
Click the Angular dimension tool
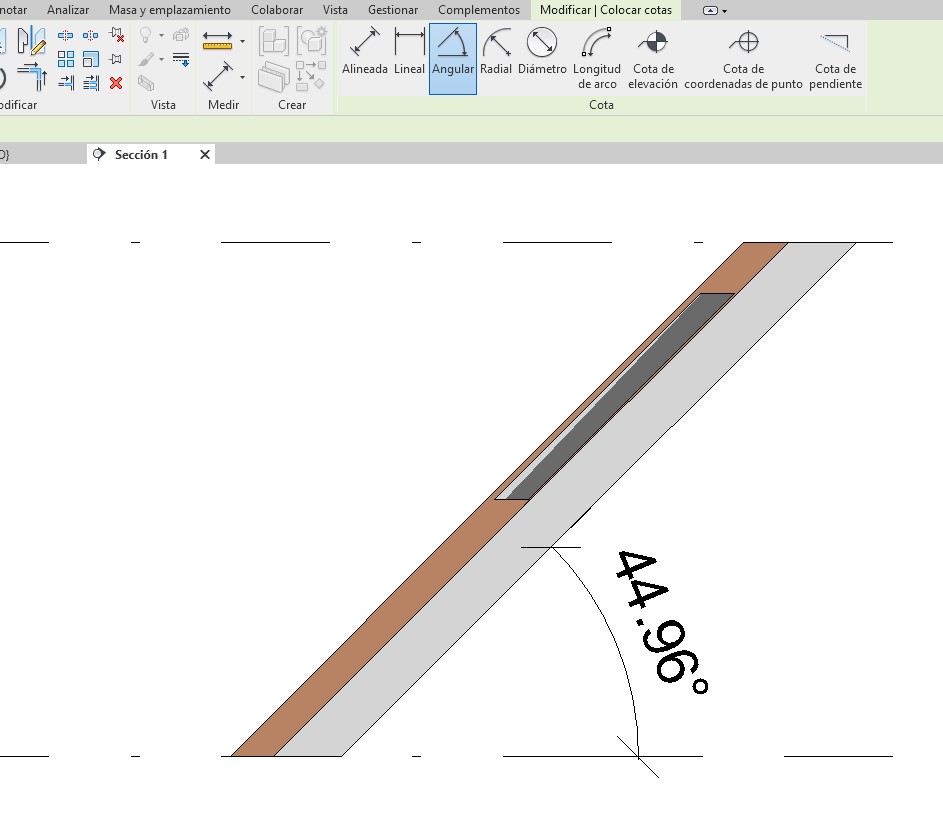pos(453,53)
